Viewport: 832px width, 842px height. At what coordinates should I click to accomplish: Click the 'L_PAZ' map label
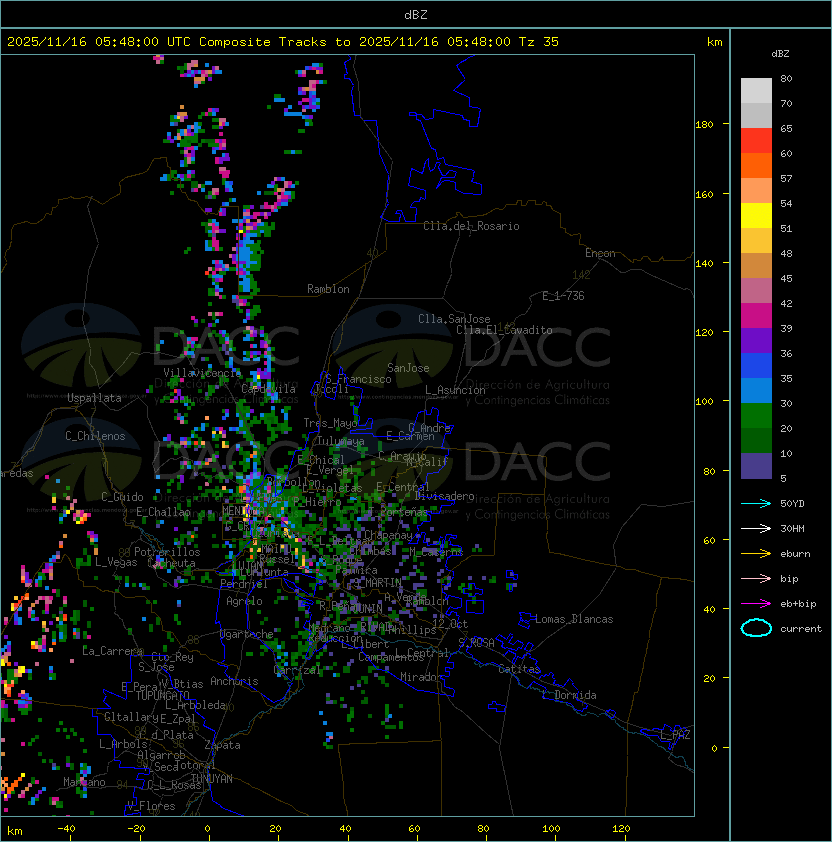click(x=675, y=735)
